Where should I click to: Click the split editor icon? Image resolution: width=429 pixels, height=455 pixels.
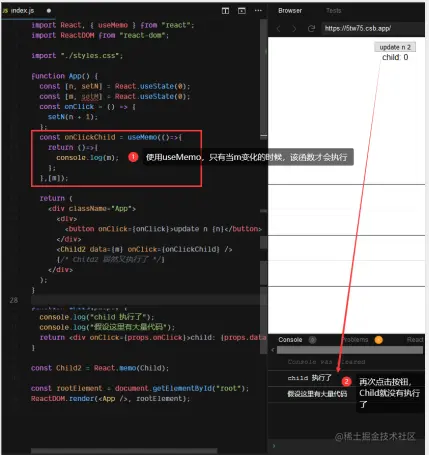tap(225, 11)
